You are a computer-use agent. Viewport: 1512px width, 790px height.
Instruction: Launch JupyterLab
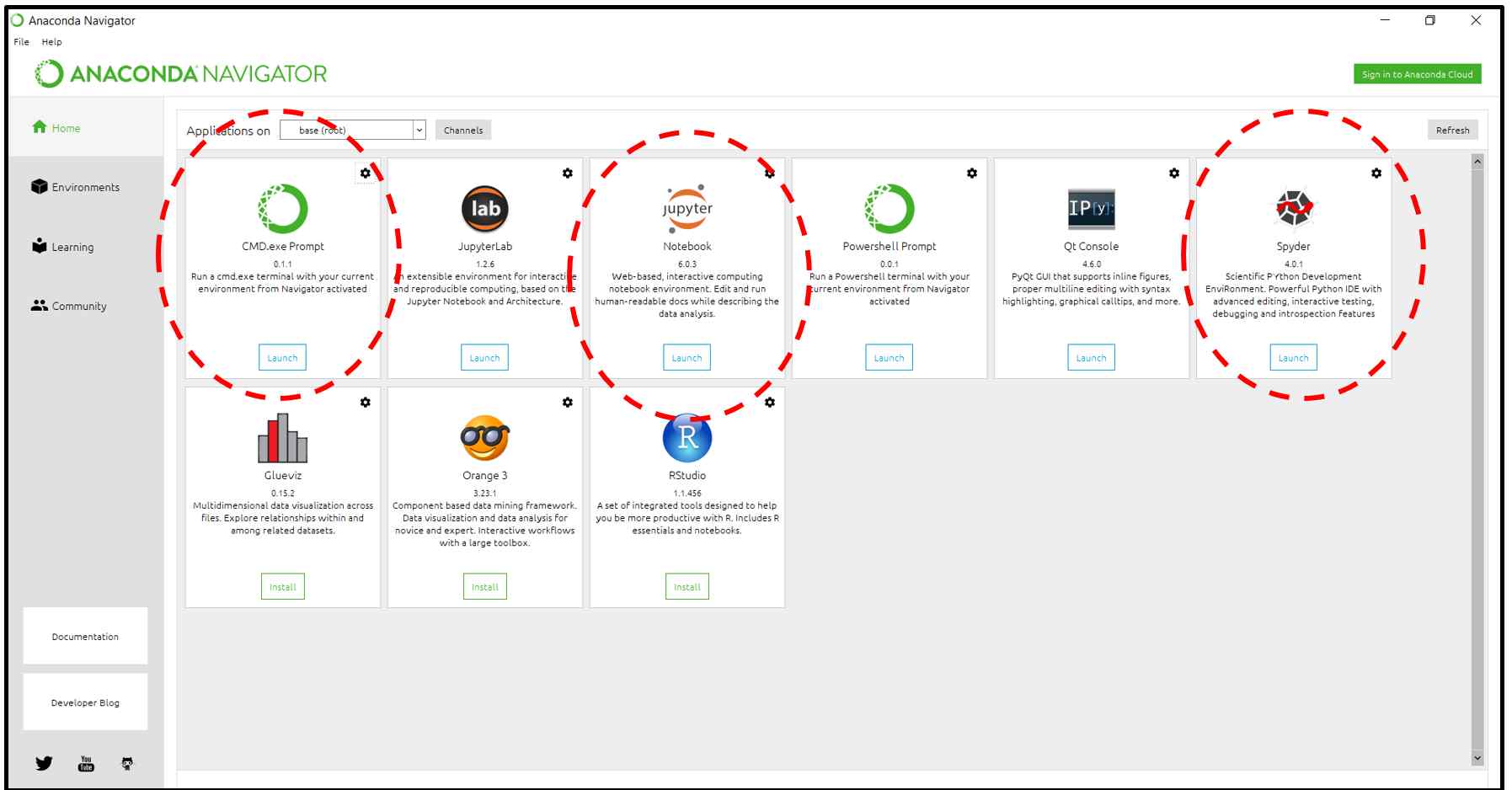pyautogui.click(x=484, y=357)
